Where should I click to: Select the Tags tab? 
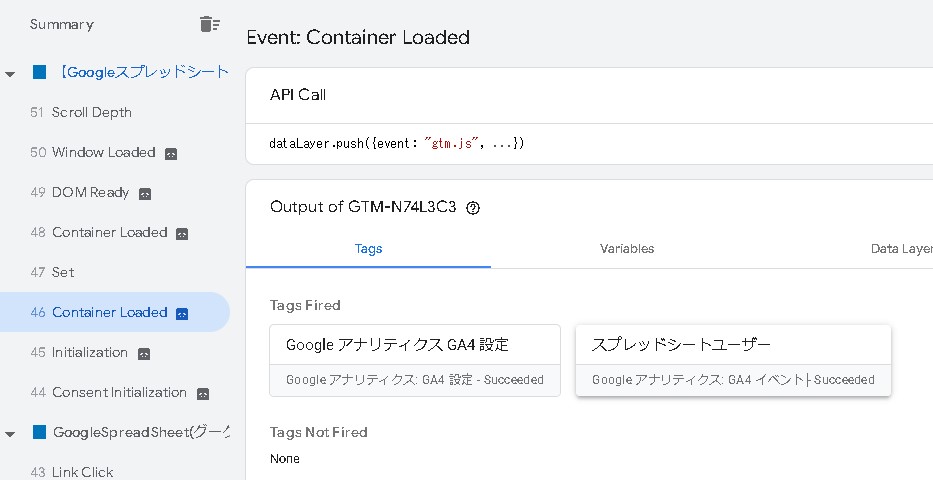pyautogui.click(x=368, y=249)
